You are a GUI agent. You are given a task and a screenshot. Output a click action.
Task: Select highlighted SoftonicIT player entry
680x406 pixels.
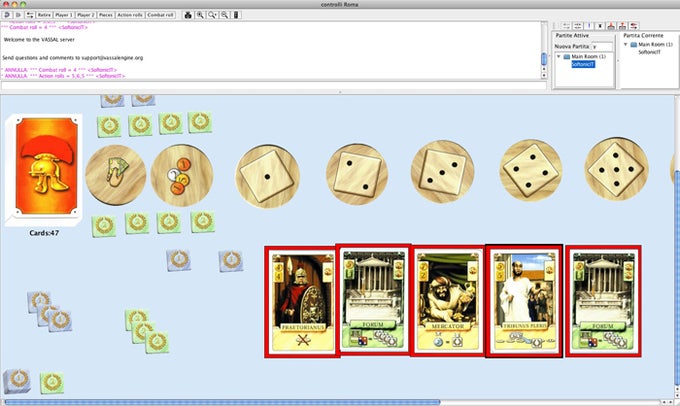coord(583,64)
